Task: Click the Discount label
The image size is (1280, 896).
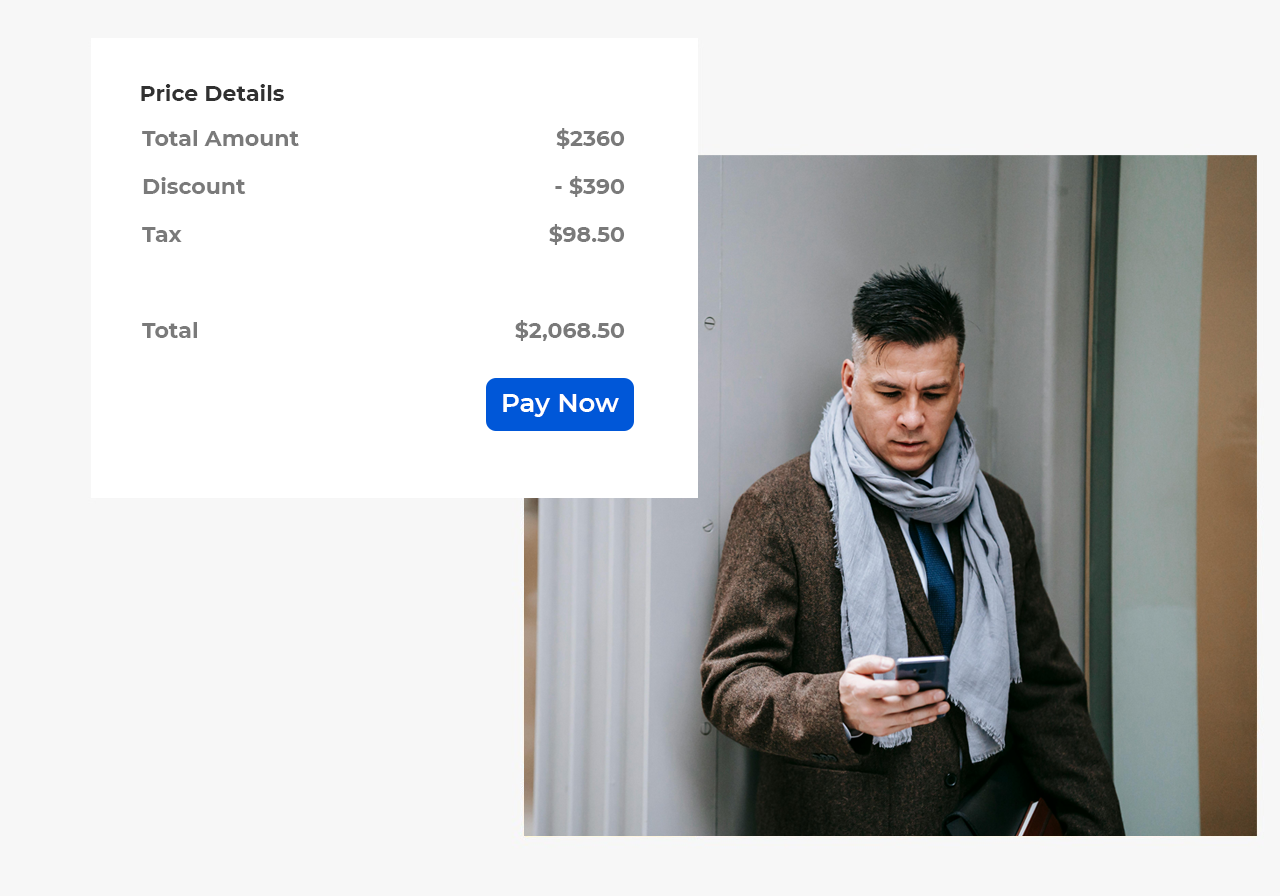Action: [193, 187]
